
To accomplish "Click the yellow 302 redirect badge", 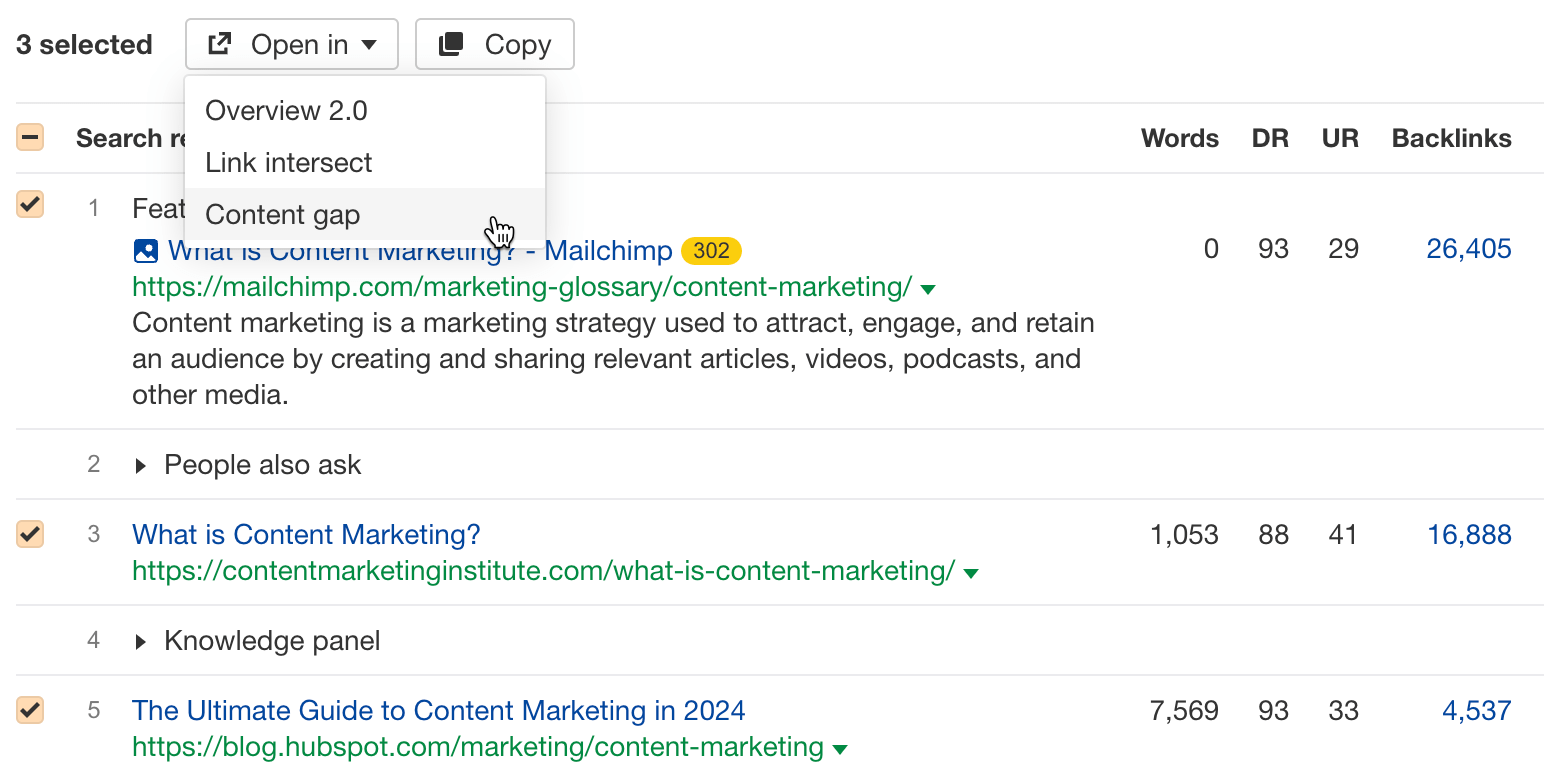I will click(711, 250).
